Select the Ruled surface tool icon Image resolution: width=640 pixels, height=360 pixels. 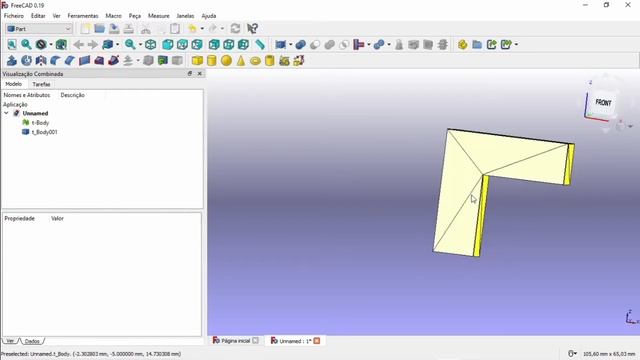84,61
